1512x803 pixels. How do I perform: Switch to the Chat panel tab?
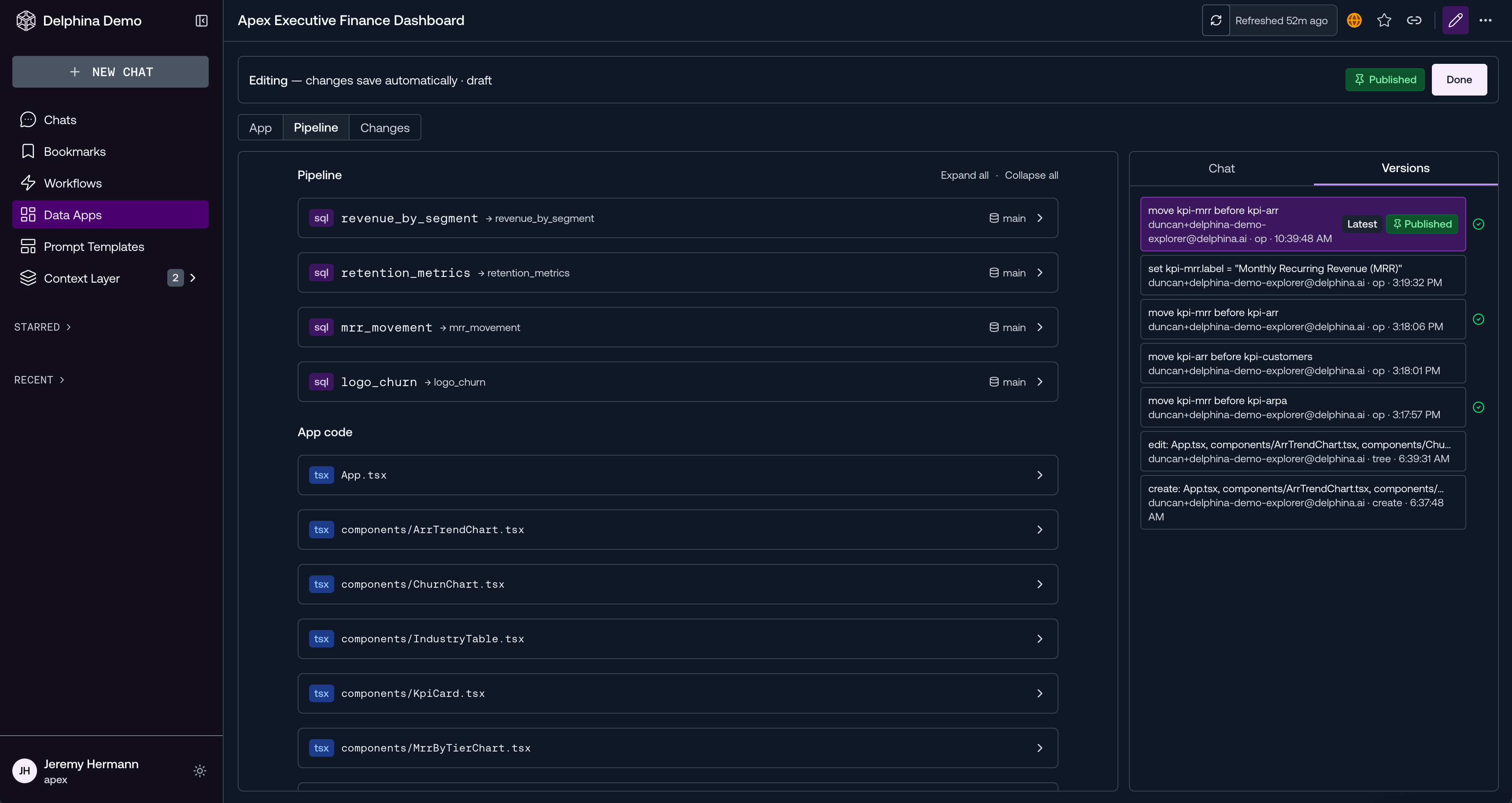(1221, 169)
